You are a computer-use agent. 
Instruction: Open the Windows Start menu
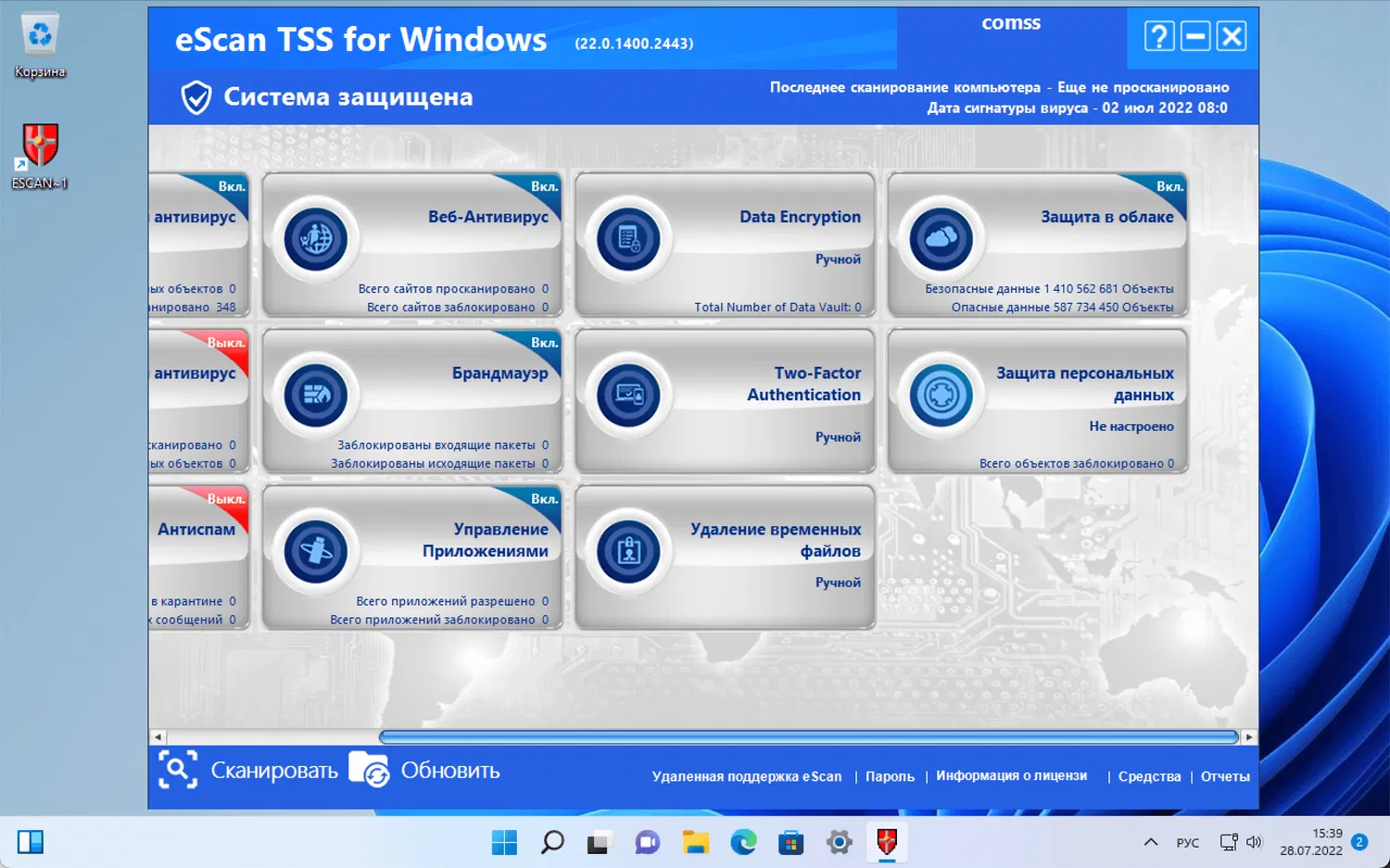click(x=504, y=842)
